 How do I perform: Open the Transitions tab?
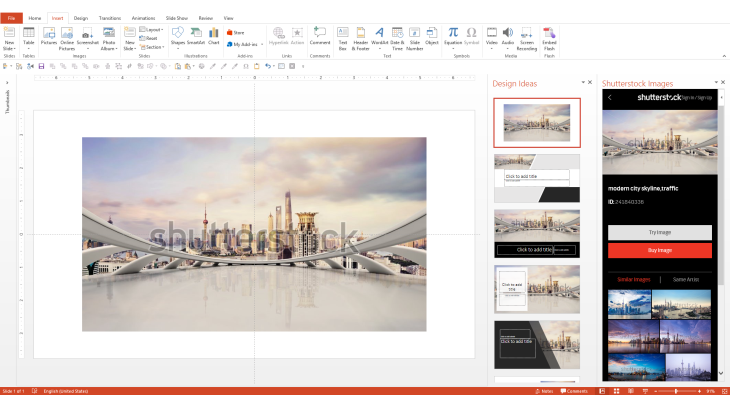point(110,18)
